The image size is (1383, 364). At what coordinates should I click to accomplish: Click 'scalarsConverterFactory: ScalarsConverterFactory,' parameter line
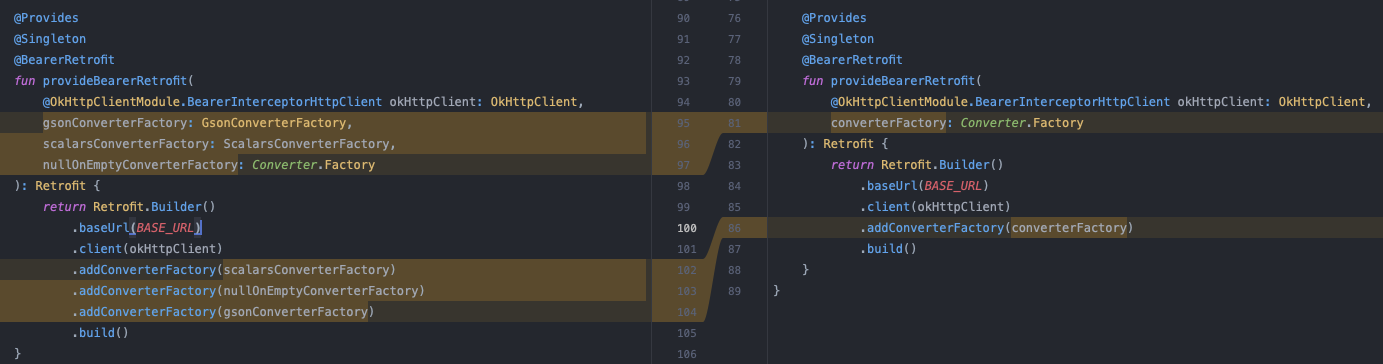[x=219, y=144]
